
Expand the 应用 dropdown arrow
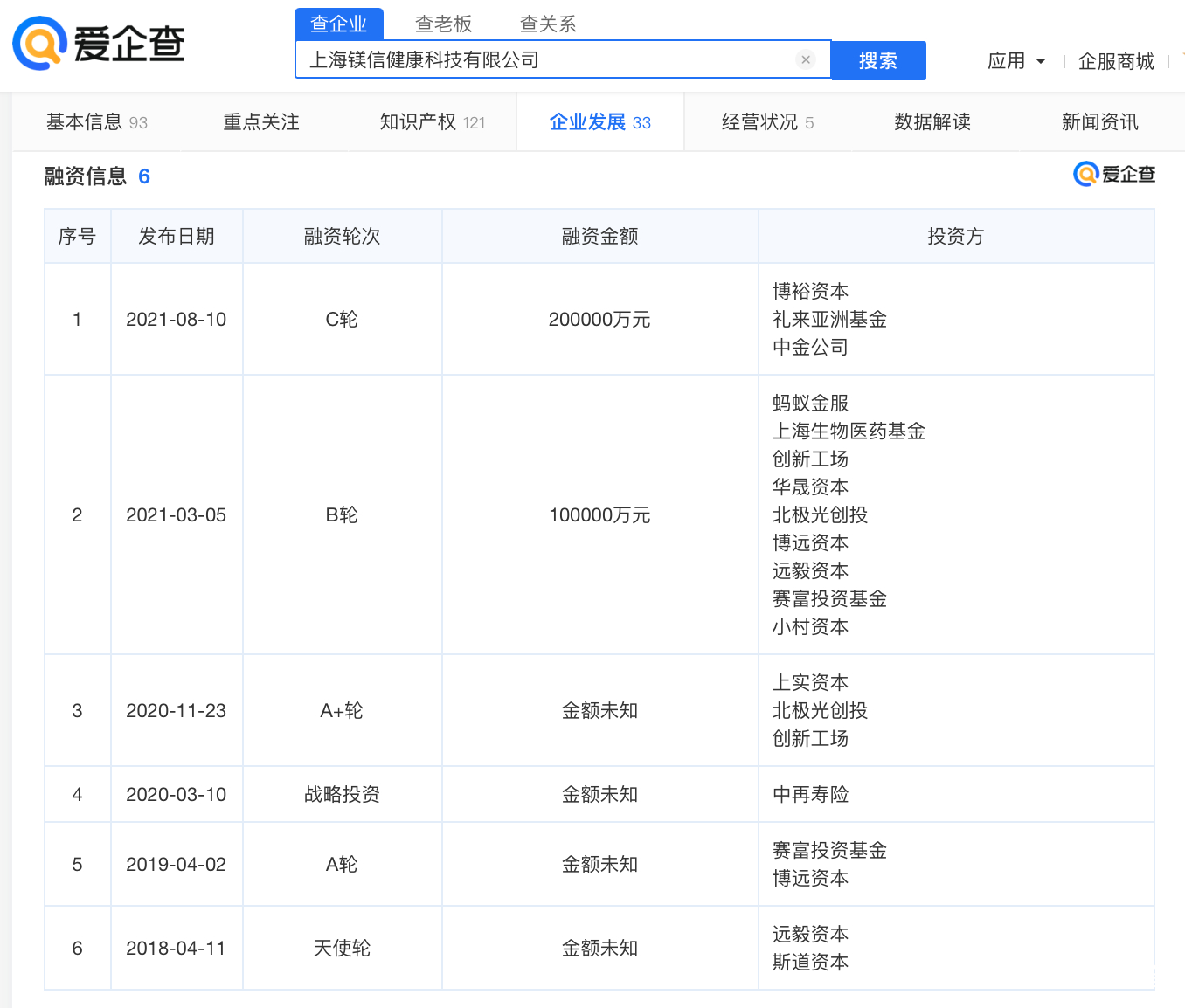(x=1040, y=61)
